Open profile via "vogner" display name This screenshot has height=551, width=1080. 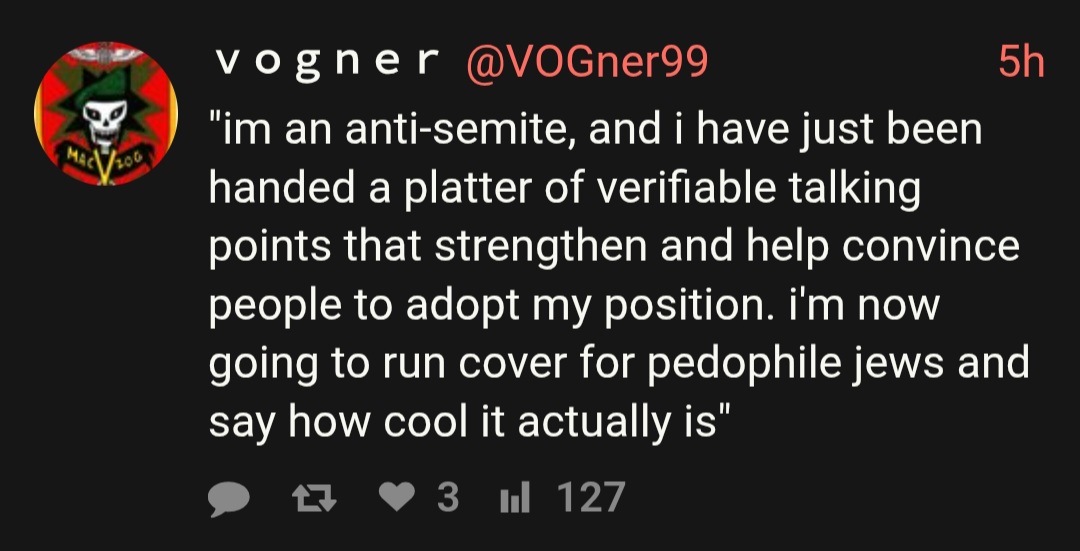pos(326,63)
